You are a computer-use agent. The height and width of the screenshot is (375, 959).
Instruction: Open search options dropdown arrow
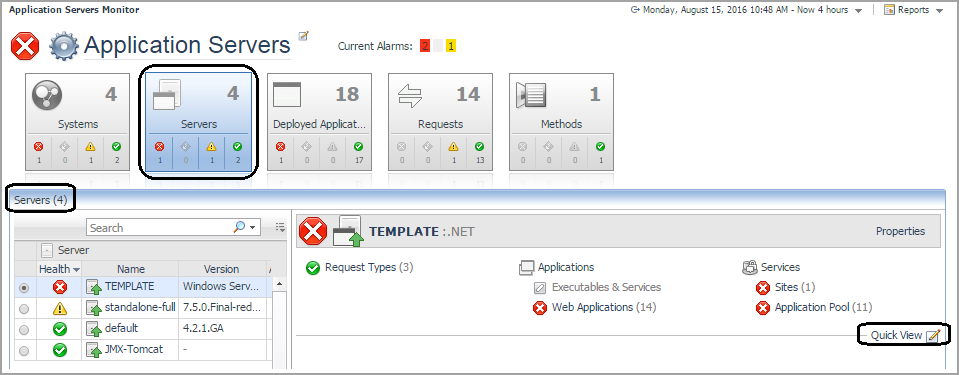(x=252, y=228)
